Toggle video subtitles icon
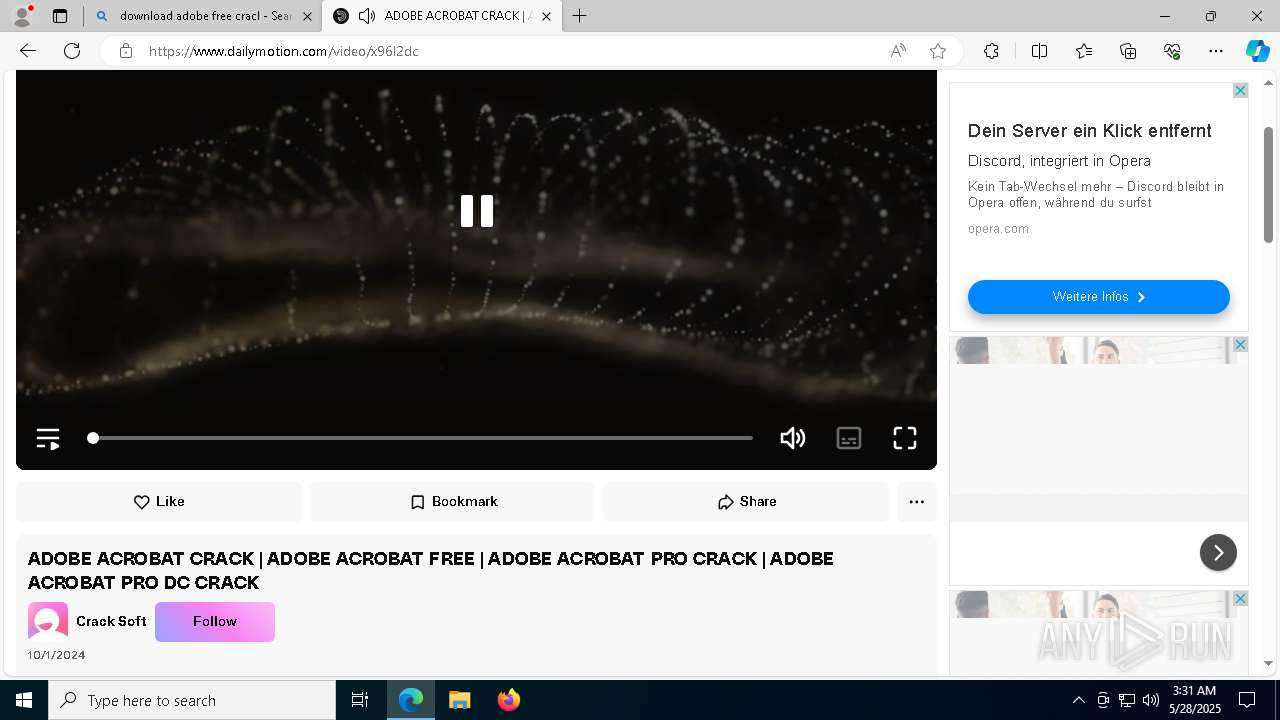Image resolution: width=1280 pixels, height=720 pixels. pyautogui.click(x=849, y=438)
